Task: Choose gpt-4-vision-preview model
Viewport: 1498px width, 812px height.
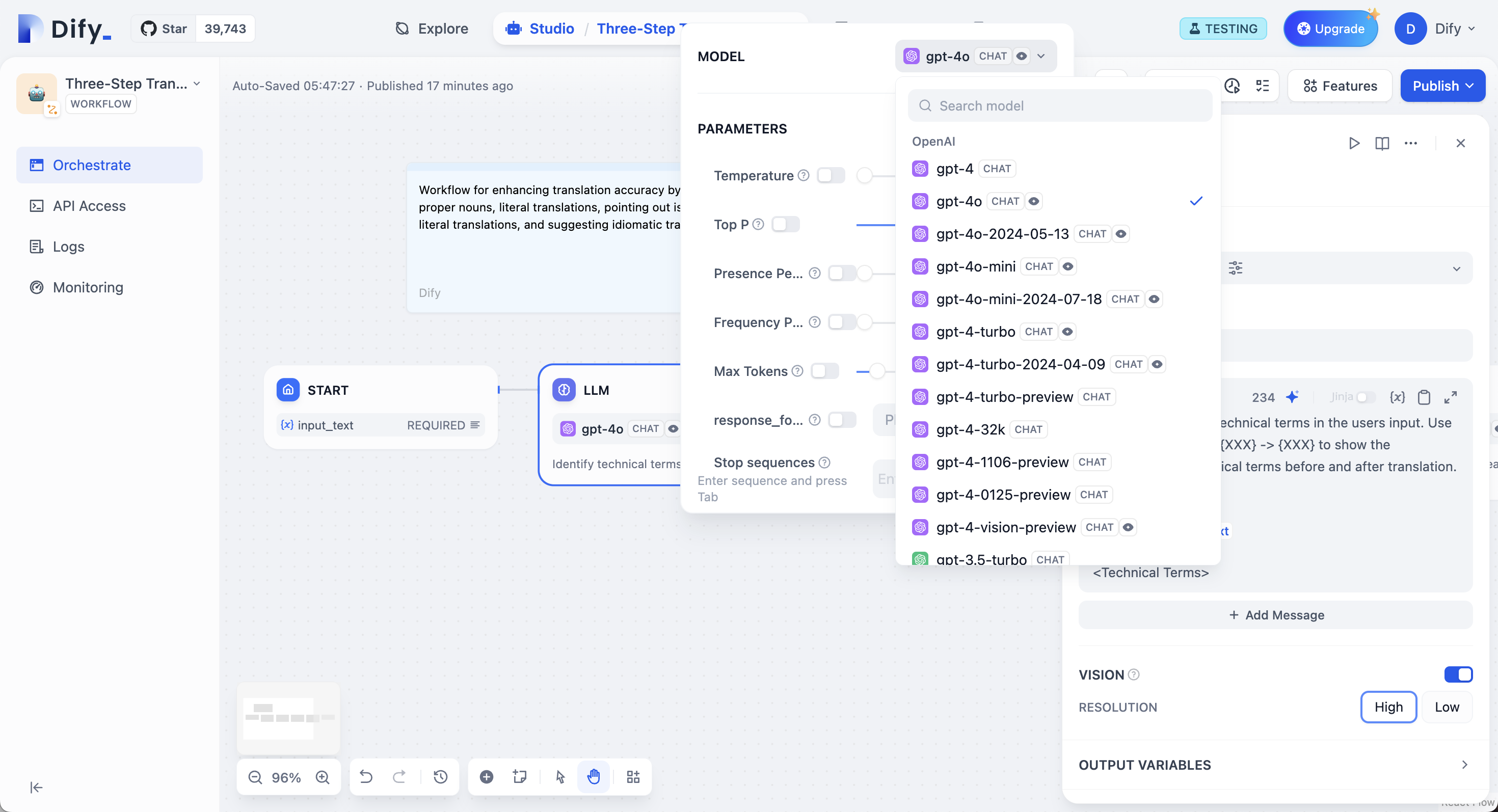Action: tap(1058, 527)
